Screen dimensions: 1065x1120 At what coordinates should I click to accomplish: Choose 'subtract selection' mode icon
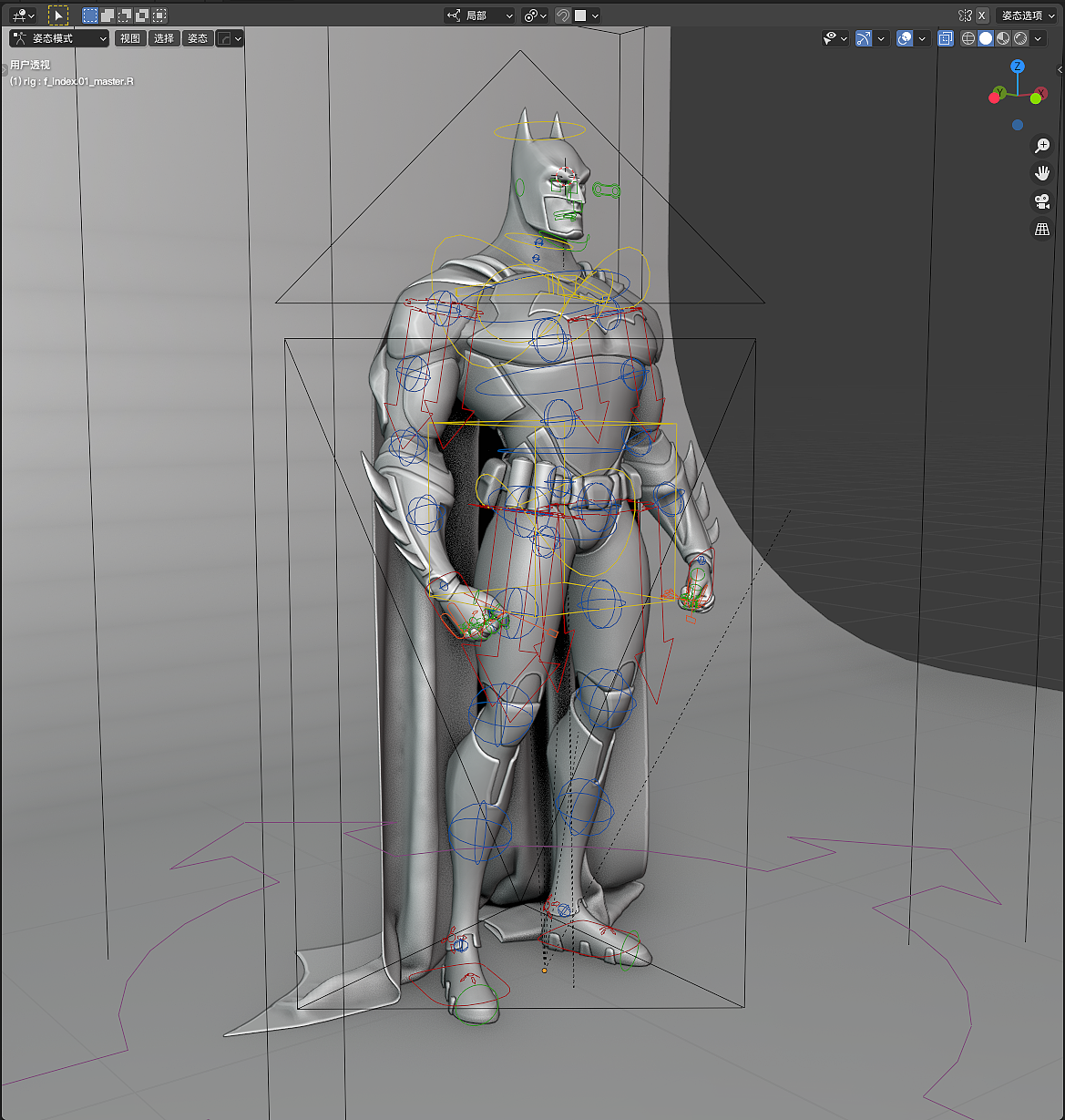125,15
